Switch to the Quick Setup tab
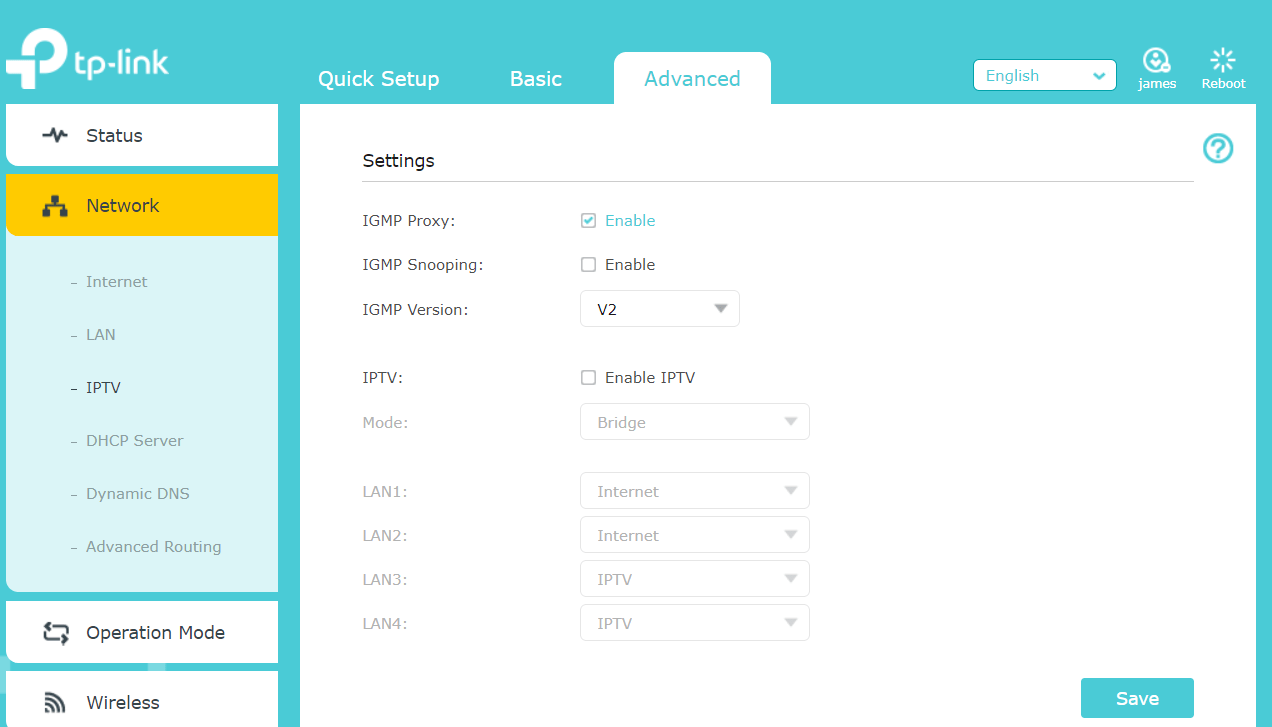Image resolution: width=1272 pixels, height=727 pixels. [378, 79]
